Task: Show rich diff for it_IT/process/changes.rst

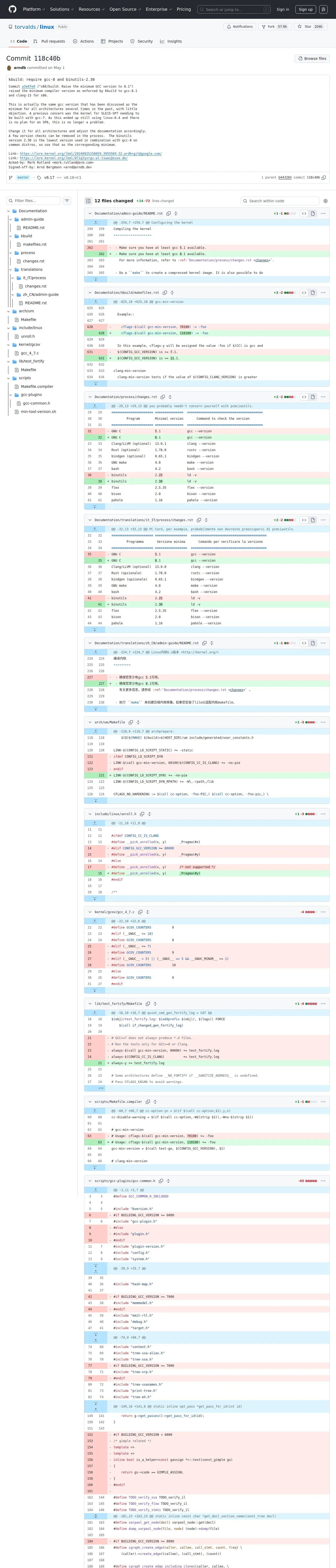Action: click(312, 520)
